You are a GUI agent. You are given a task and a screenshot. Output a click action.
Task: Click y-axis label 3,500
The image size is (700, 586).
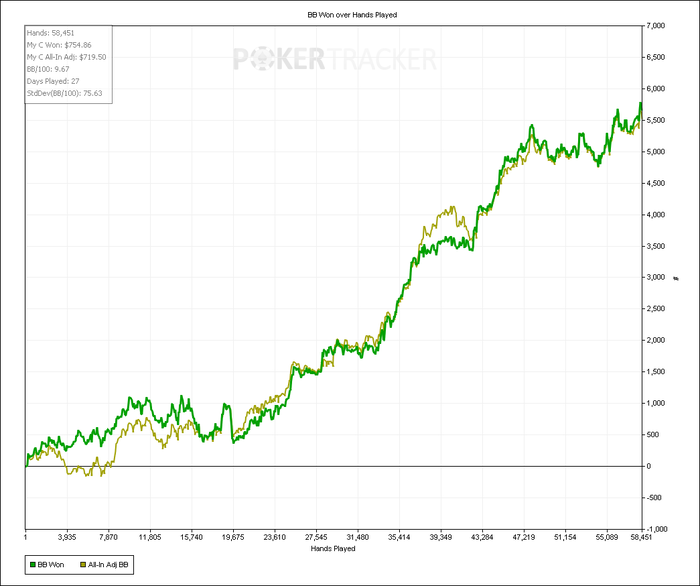tap(656, 246)
